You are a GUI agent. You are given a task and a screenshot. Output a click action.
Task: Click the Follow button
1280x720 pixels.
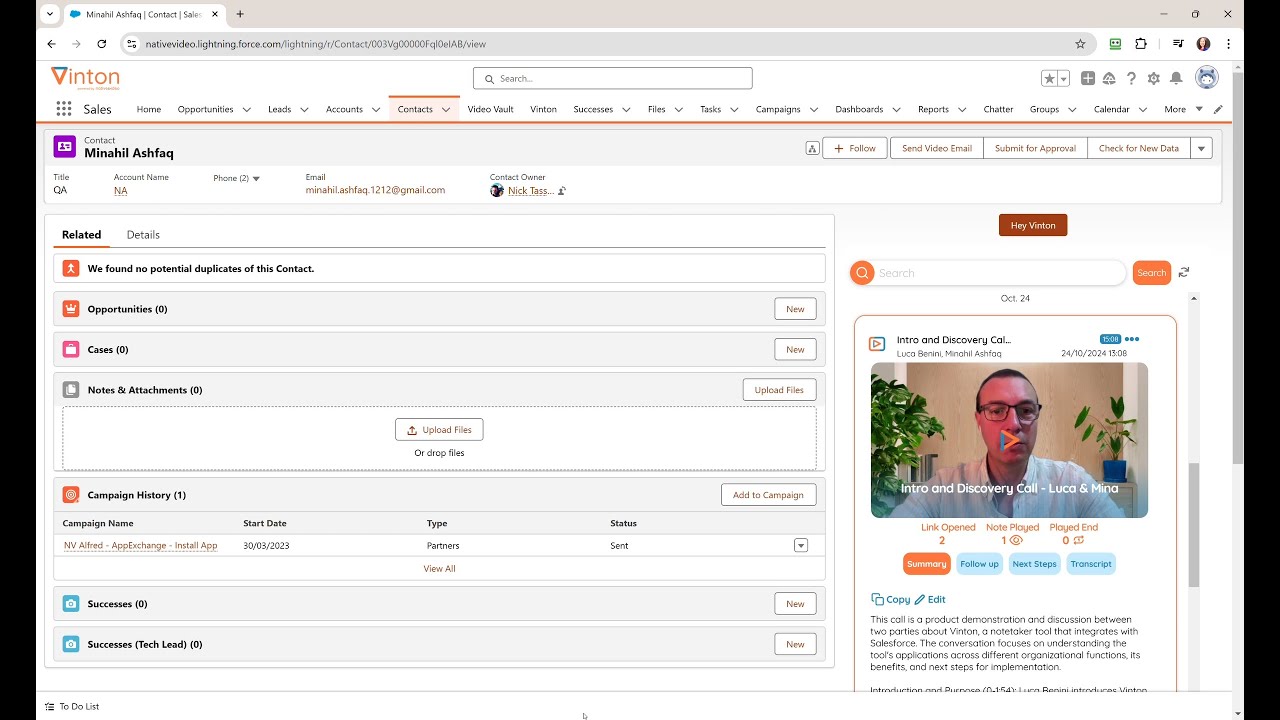click(x=855, y=148)
